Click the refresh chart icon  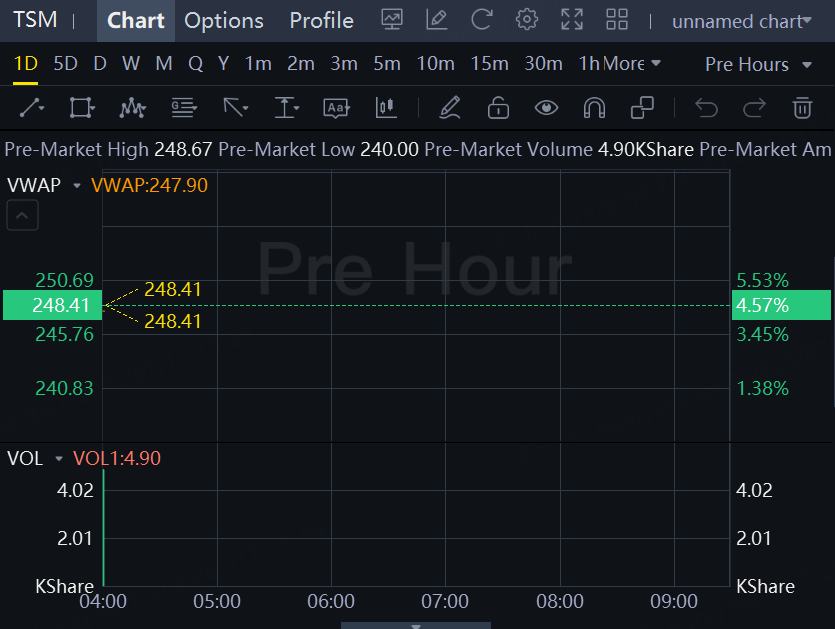pyautogui.click(x=482, y=20)
